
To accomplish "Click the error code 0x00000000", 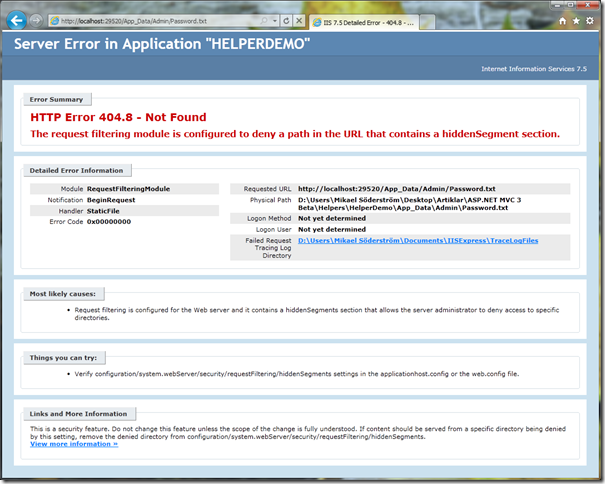I will pos(109,222).
